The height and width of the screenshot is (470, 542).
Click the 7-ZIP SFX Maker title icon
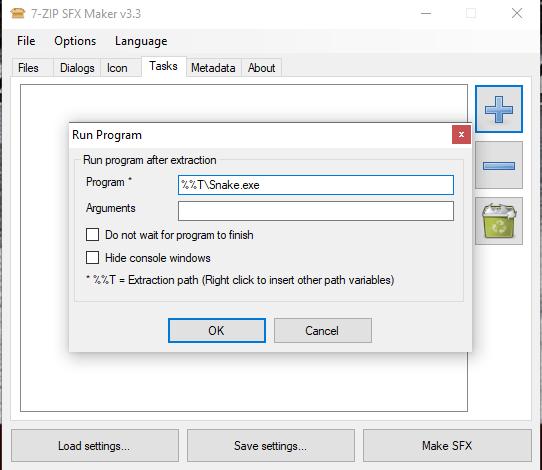pyautogui.click(x=18, y=13)
